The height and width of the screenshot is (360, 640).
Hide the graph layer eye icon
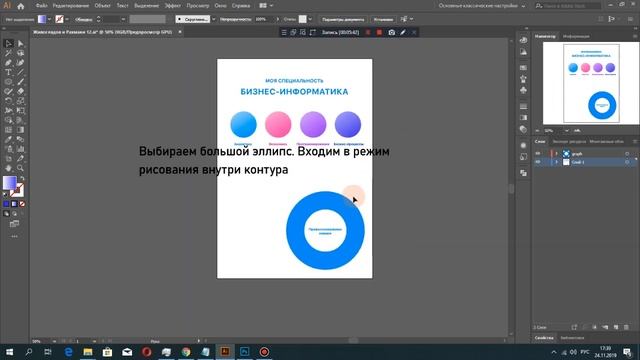[538, 153]
